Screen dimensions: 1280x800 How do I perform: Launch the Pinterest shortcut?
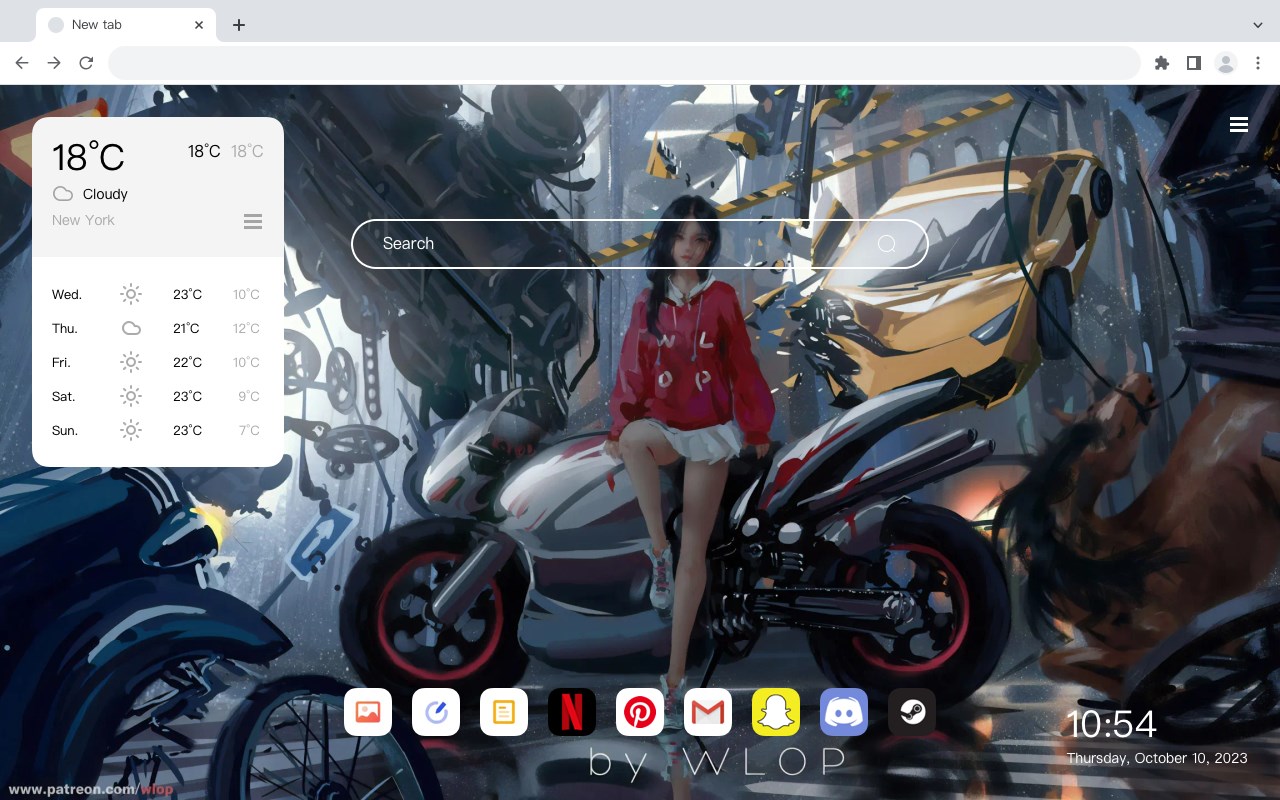(640, 712)
